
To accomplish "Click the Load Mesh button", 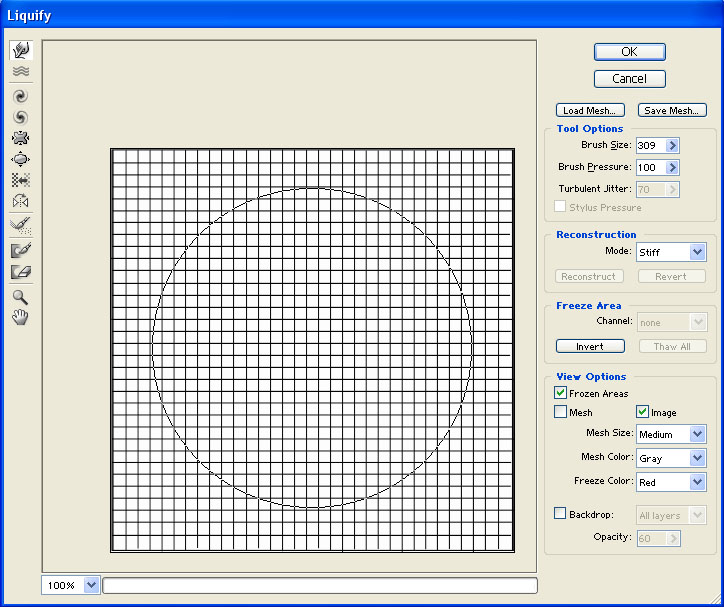I will [x=590, y=110].
